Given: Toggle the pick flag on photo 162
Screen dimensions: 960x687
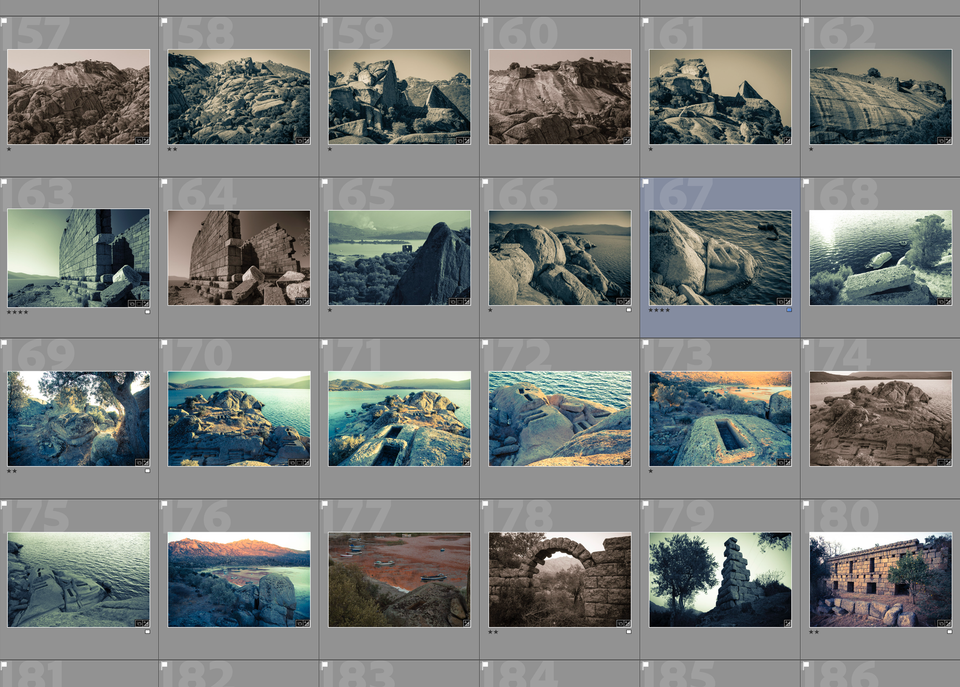Looking at the screenshot, I should click(806, 22).
